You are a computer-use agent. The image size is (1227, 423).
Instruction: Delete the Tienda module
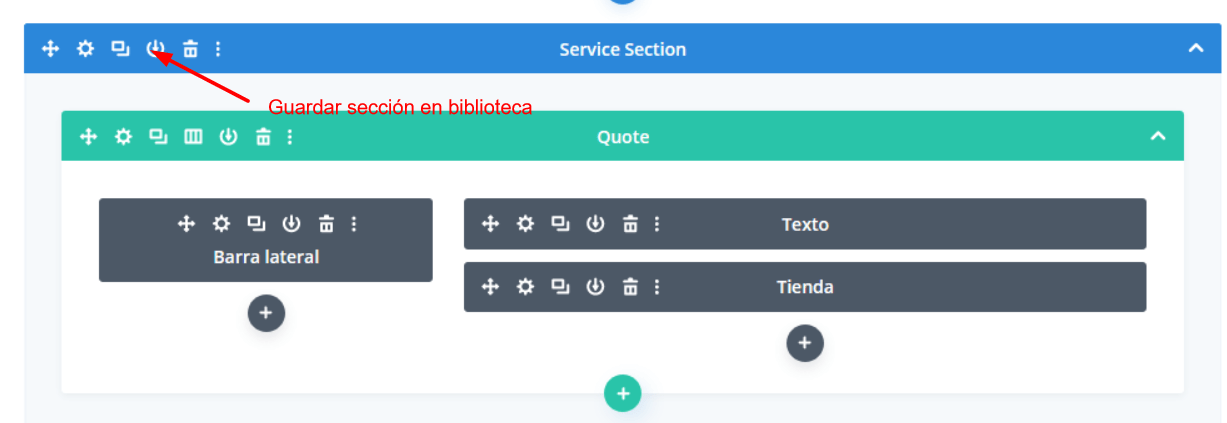(x=630, y=287)
